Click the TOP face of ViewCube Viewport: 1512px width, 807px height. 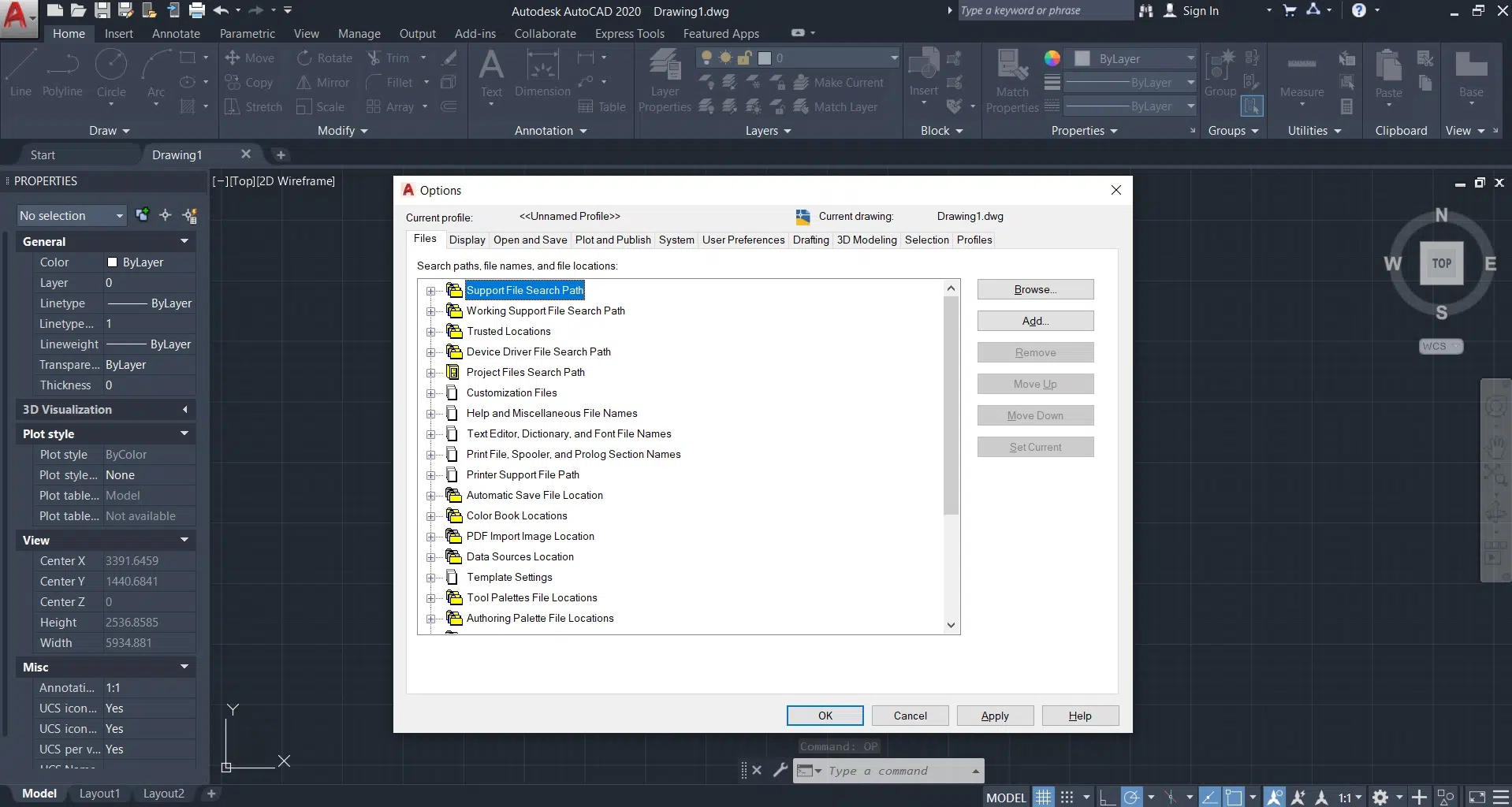point(1441,263)
